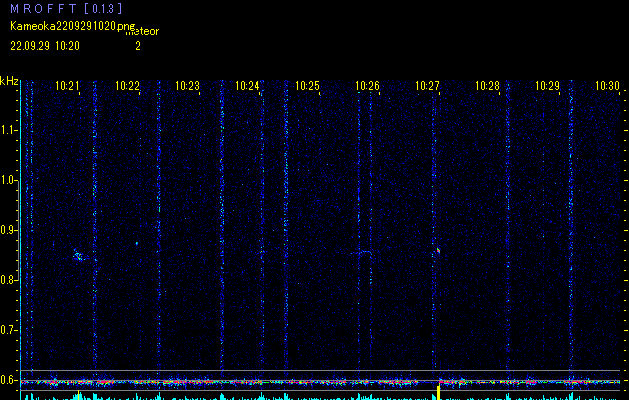Click the date 22.09.29 10:20 text
Image resolution: width=629 pixels, height=400 pixels.
pyautogui.click(x=45, y=46)
